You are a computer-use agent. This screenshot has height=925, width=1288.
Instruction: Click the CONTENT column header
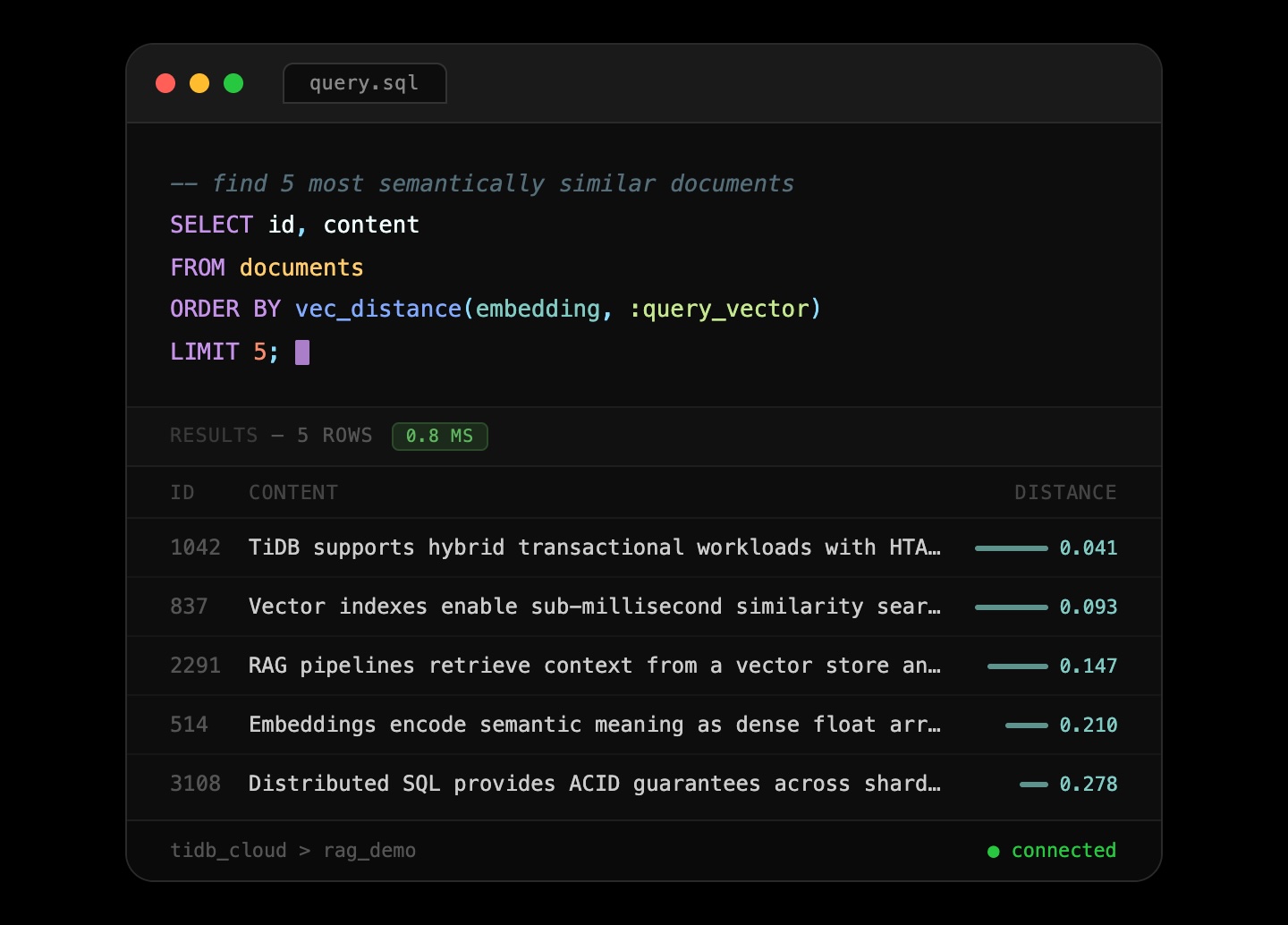tap(293, 493)
